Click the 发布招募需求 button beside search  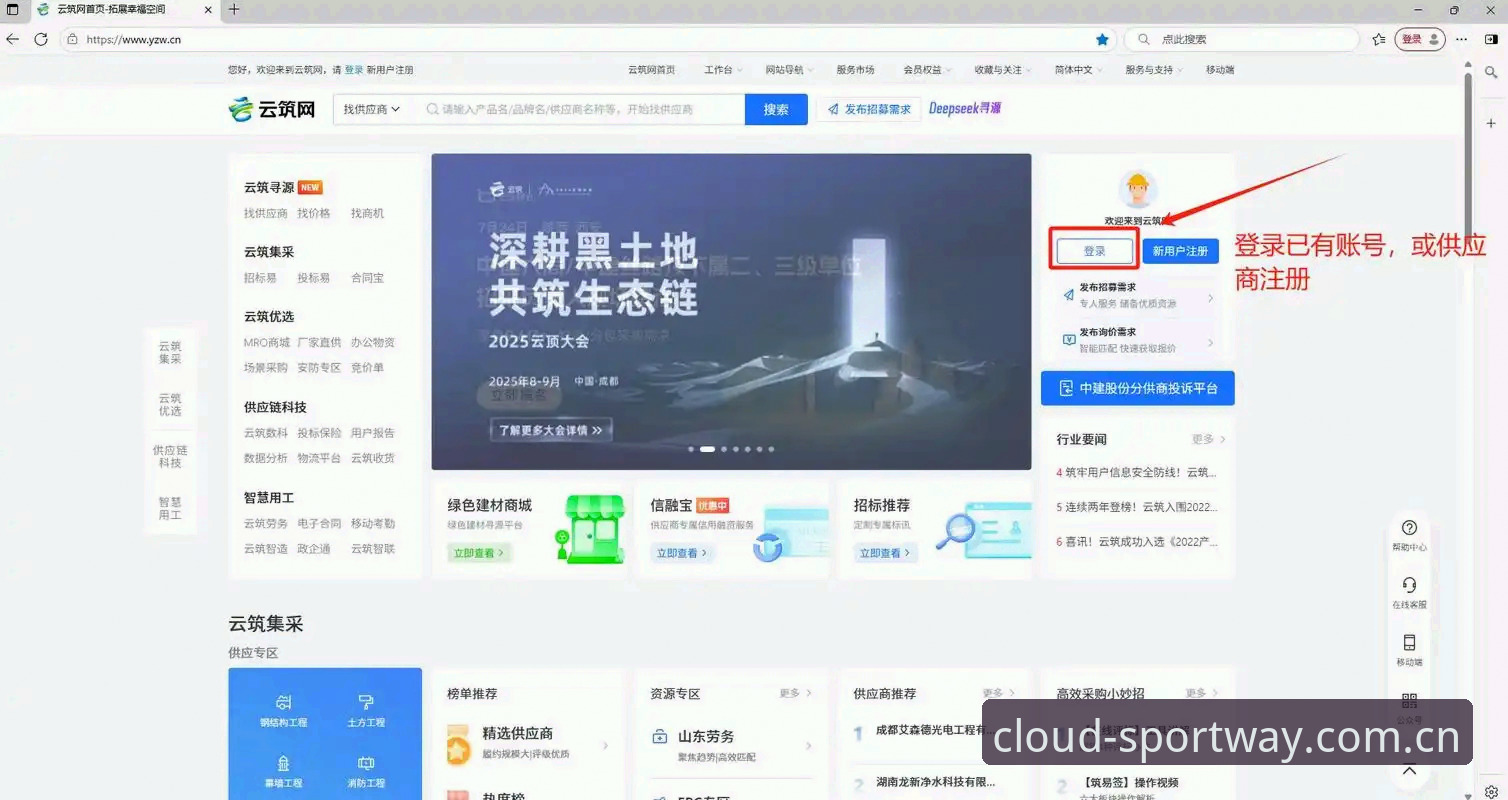[x=869, y=109]
